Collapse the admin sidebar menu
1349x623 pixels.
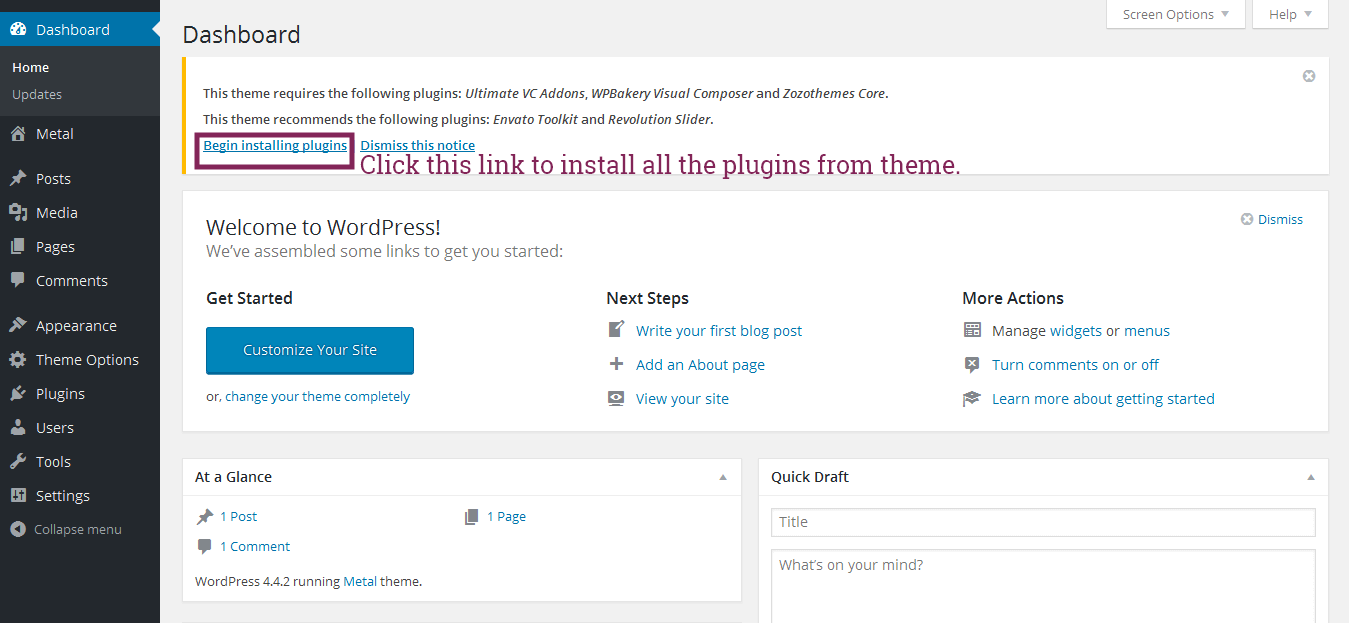[66, 530]
